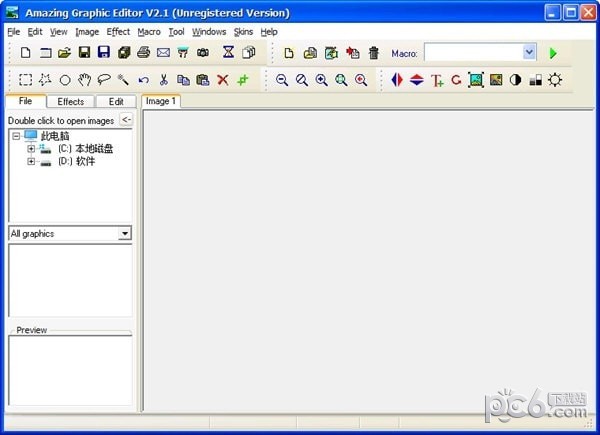Open the yellow folder icon
Viewport: 600px width, 435px height.
point(65,52)
